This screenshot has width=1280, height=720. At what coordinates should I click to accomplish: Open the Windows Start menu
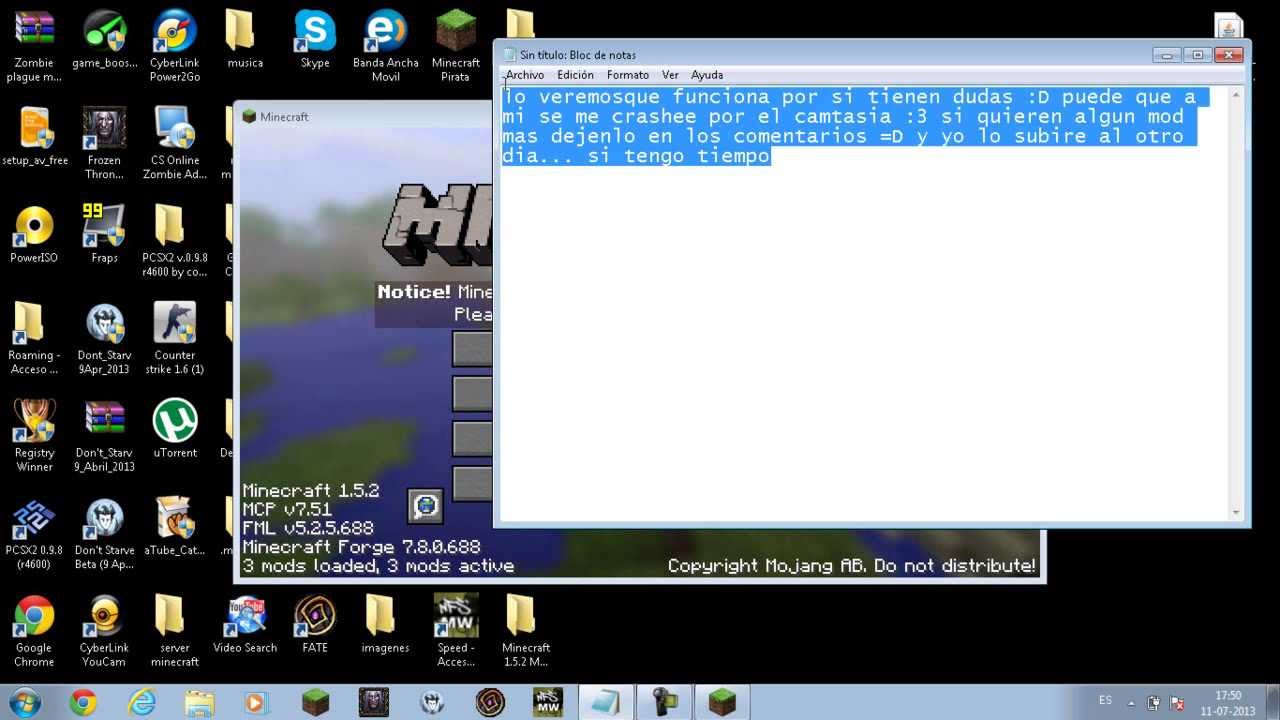(24, 701)
